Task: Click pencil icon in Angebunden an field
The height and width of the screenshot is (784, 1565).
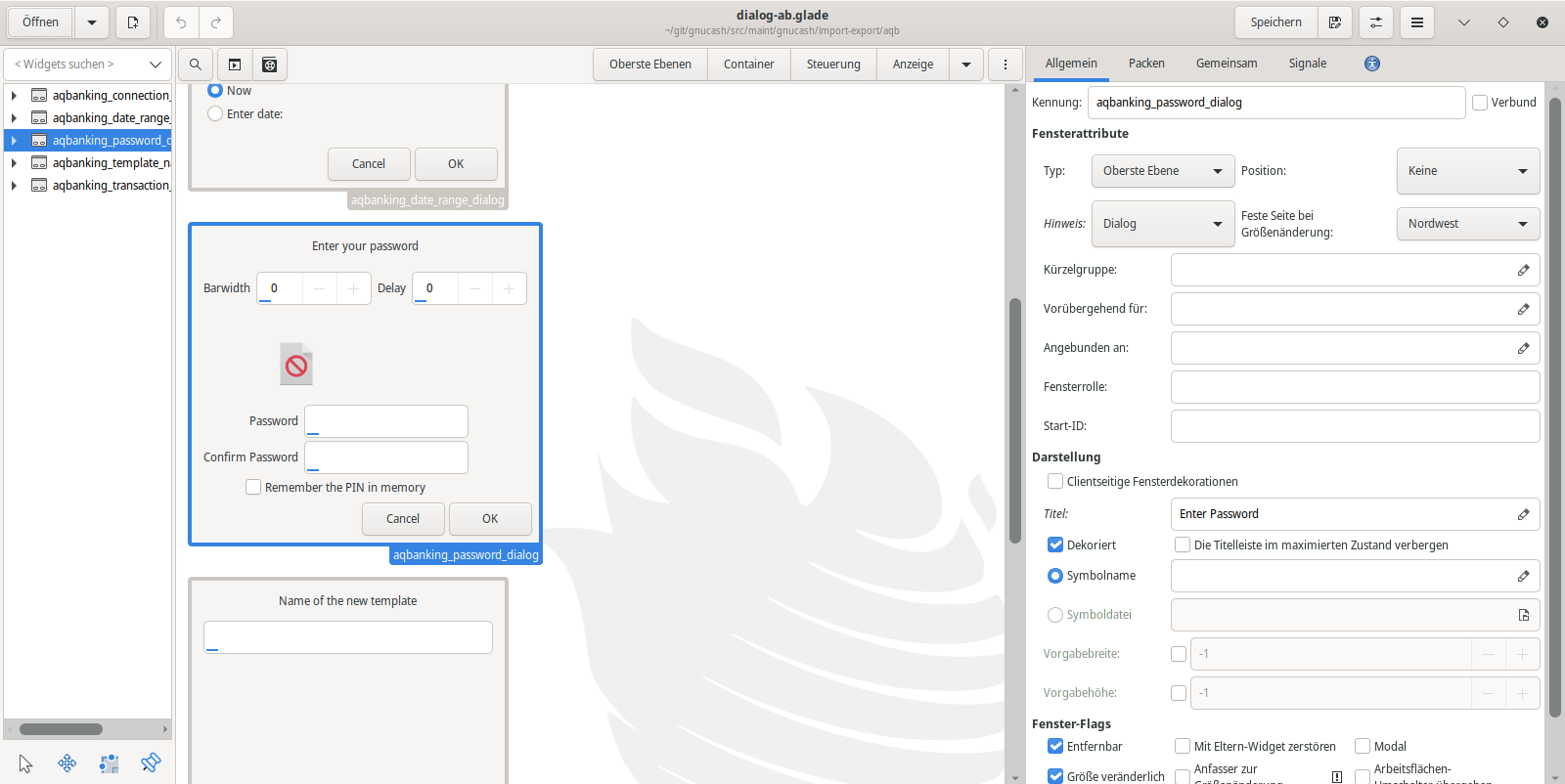Action: (1523, 348)
